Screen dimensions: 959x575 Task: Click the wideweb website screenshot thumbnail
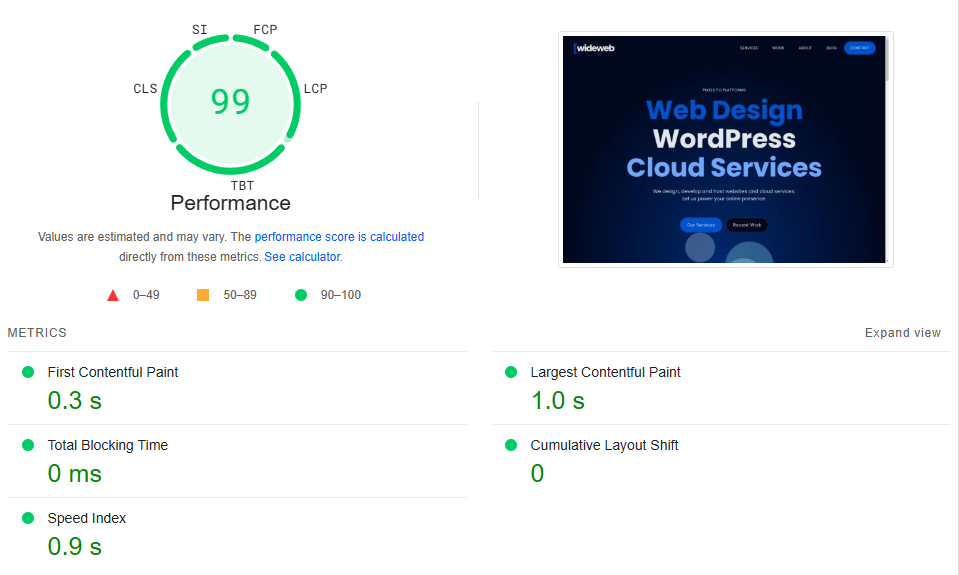click(725, 150)
